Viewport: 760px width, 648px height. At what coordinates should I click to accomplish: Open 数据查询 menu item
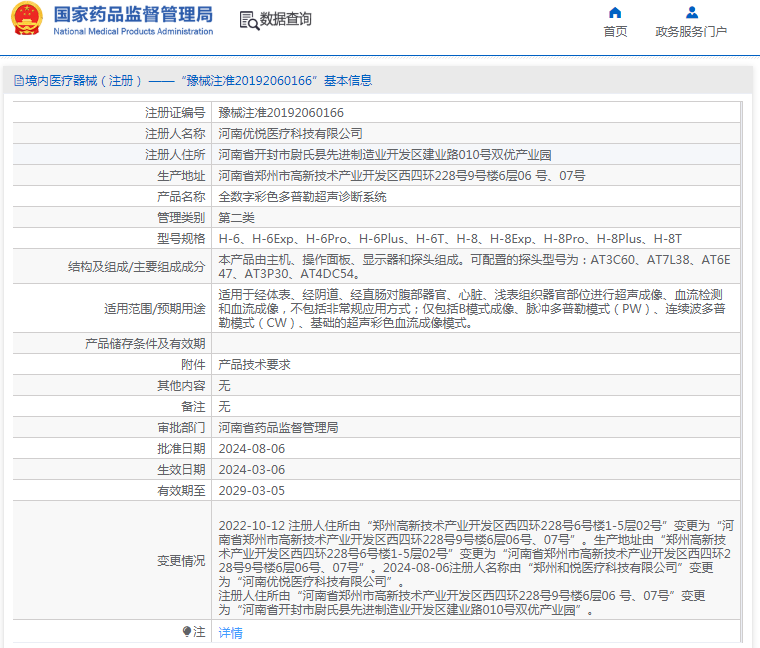point(285,19)
